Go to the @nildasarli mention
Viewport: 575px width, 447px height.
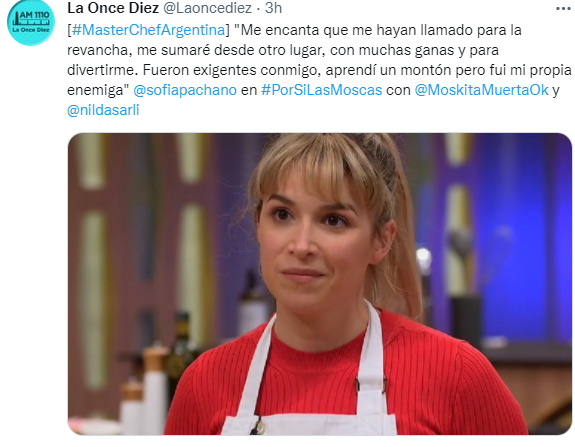pyautogui.click(x=103, y=110)
